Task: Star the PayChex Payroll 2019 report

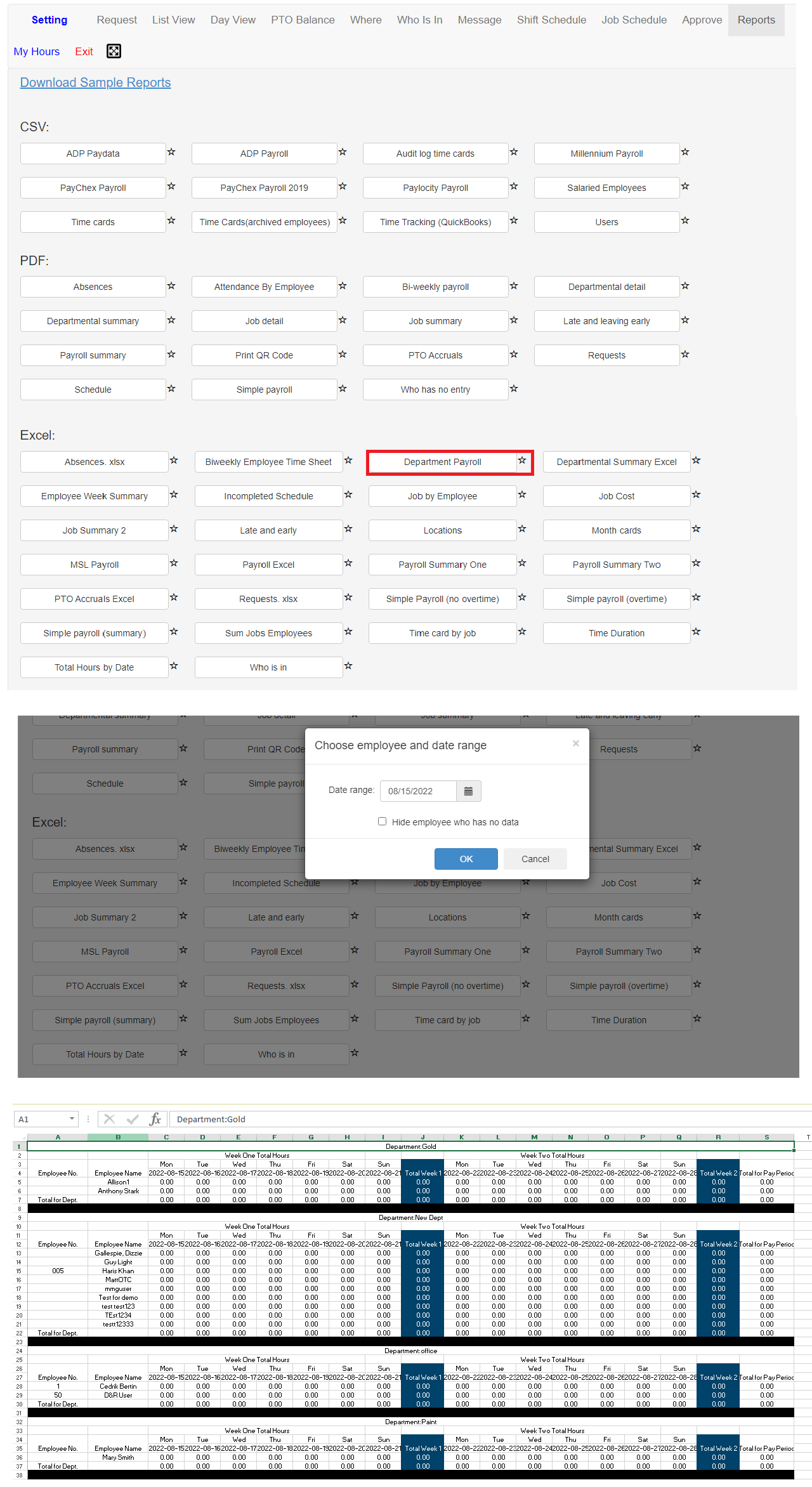Action: tap(343, 187)
